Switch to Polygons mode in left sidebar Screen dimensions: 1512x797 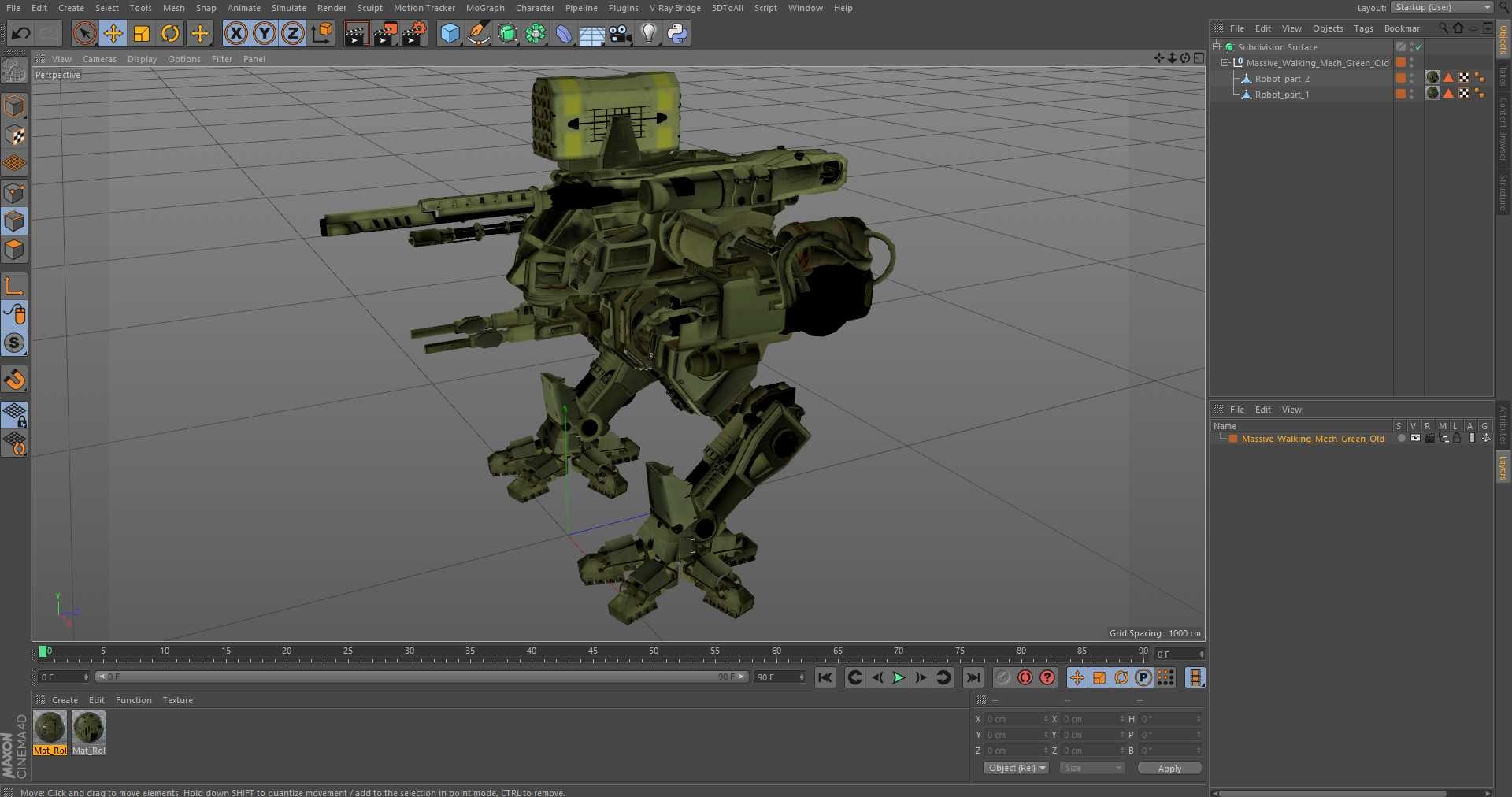(14, 250)
